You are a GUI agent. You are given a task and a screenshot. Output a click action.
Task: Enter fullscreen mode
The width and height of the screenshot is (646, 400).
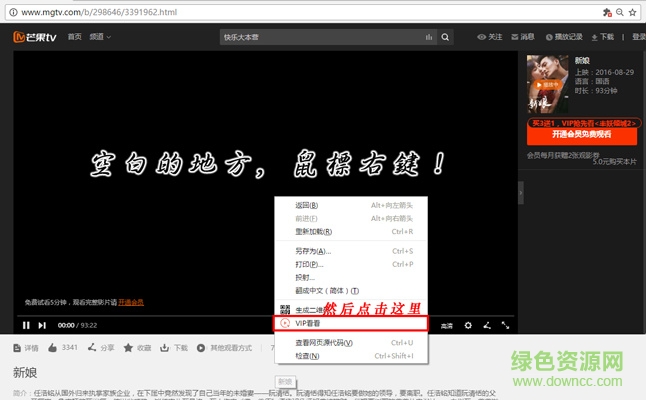tap(506, 325)
